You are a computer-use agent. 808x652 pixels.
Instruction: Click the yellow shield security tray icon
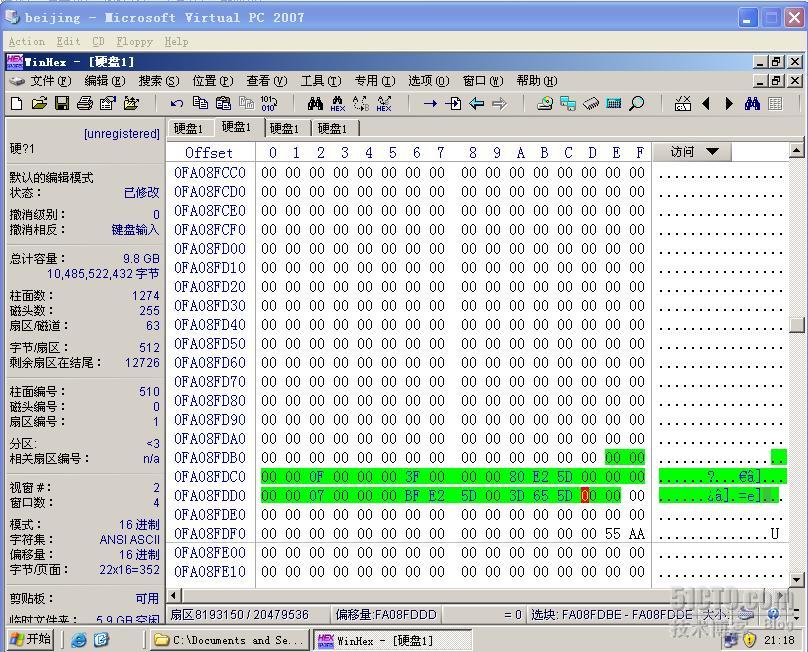tap(750, 640)
